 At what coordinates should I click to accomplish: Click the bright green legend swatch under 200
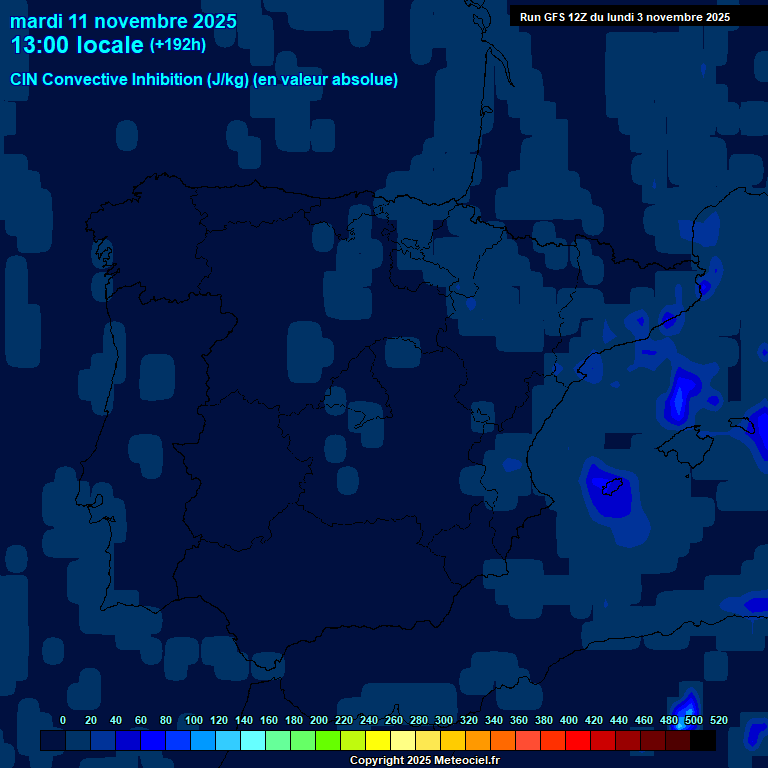coord(328,740)
